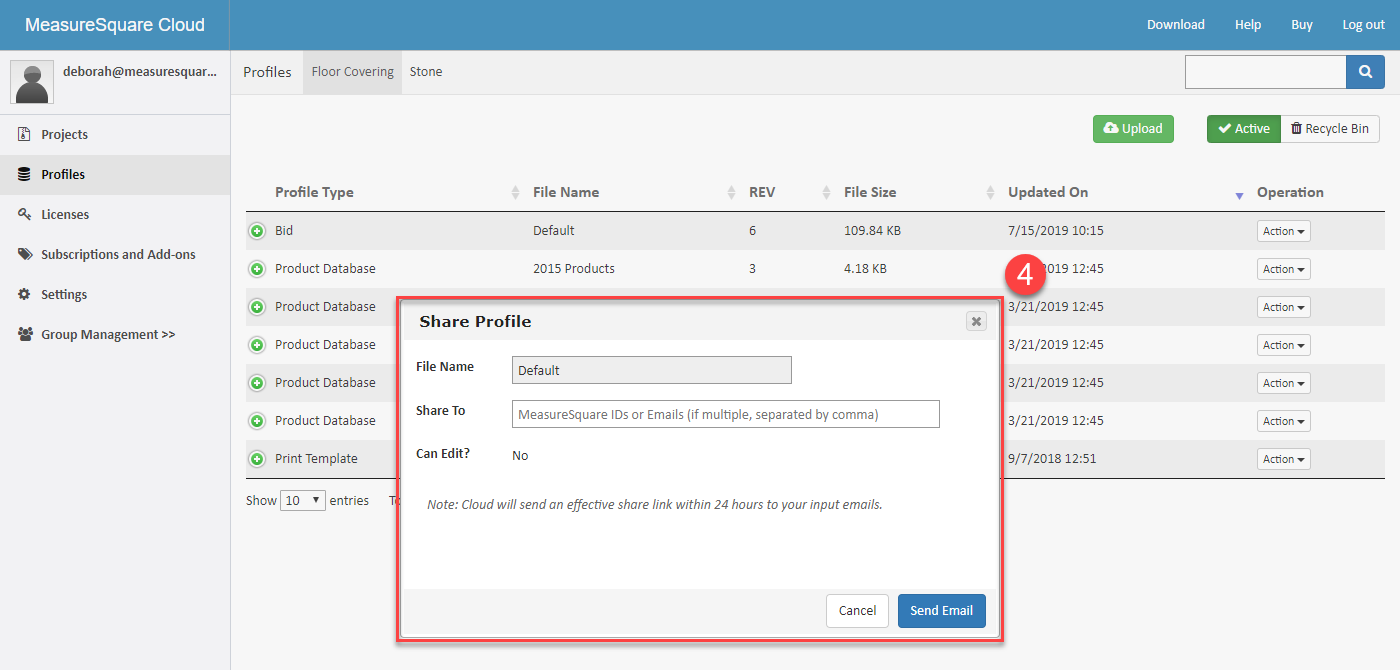
Task: Expand the Bid row plus icon
Action: pyautogui.click(x=257, y=231)
